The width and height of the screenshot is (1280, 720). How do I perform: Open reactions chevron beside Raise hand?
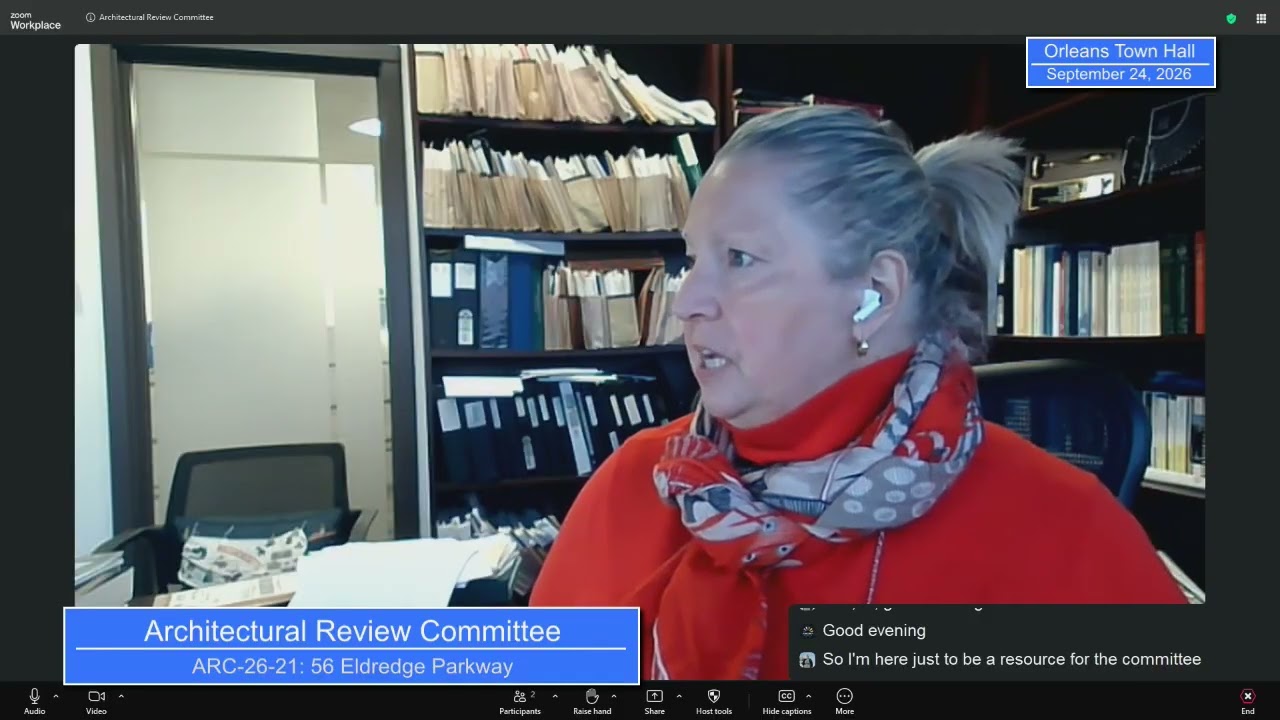coord(614,696)
